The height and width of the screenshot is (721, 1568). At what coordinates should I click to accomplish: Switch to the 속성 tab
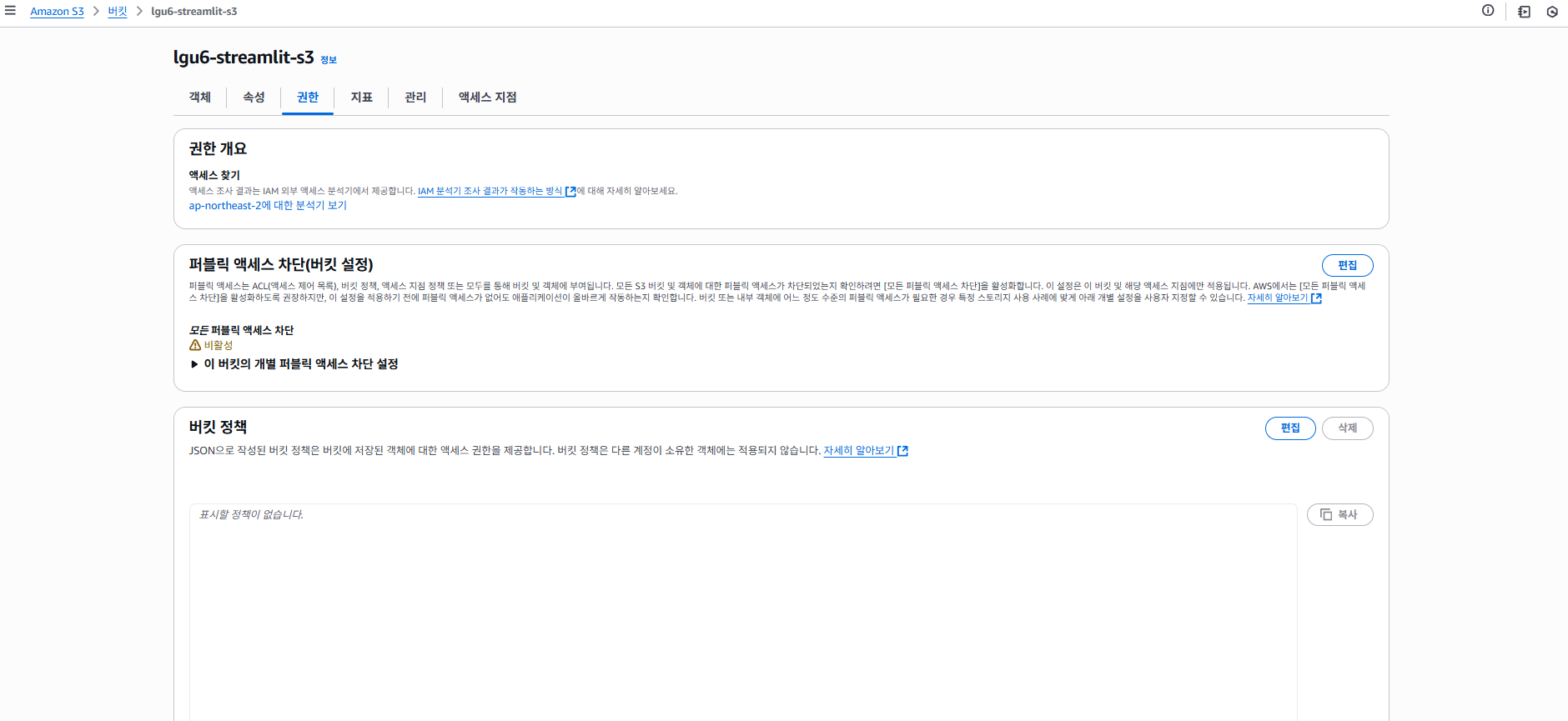pyautogui.click(x=254, y=98)
